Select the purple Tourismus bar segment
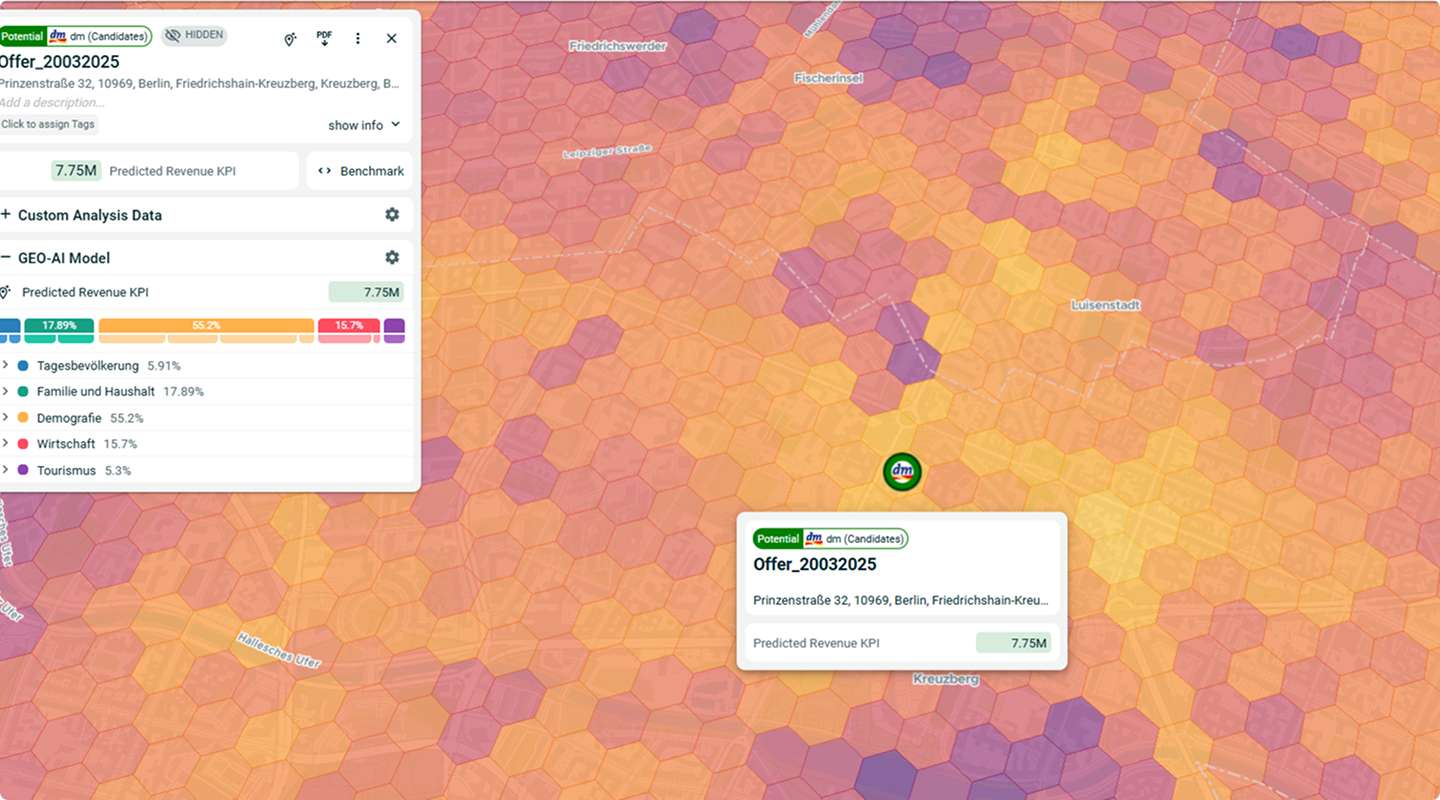This screenshot has height=800, width=1440. [394, 326]
